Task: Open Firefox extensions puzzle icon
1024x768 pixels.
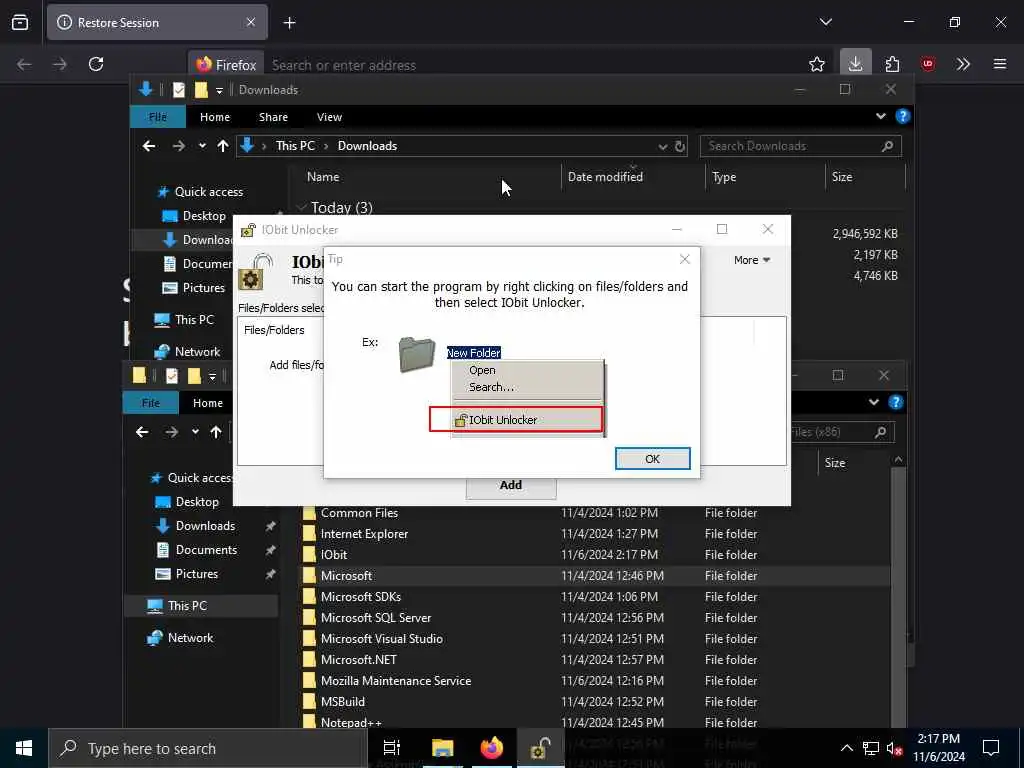Action: pos(892,64)
